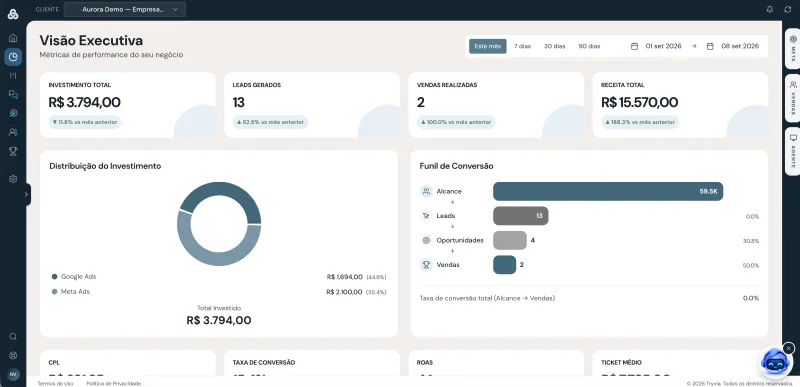This screenshot has width=800, height=387.
Task: Open the Meta side panel tab
Action: pos(793,49)
